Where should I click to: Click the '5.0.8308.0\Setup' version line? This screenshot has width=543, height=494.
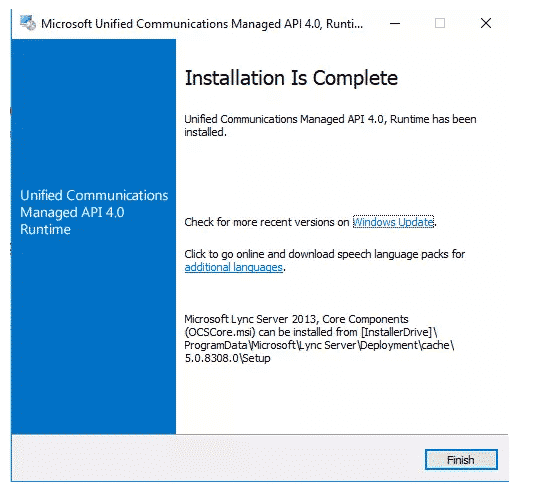(227, 358)
